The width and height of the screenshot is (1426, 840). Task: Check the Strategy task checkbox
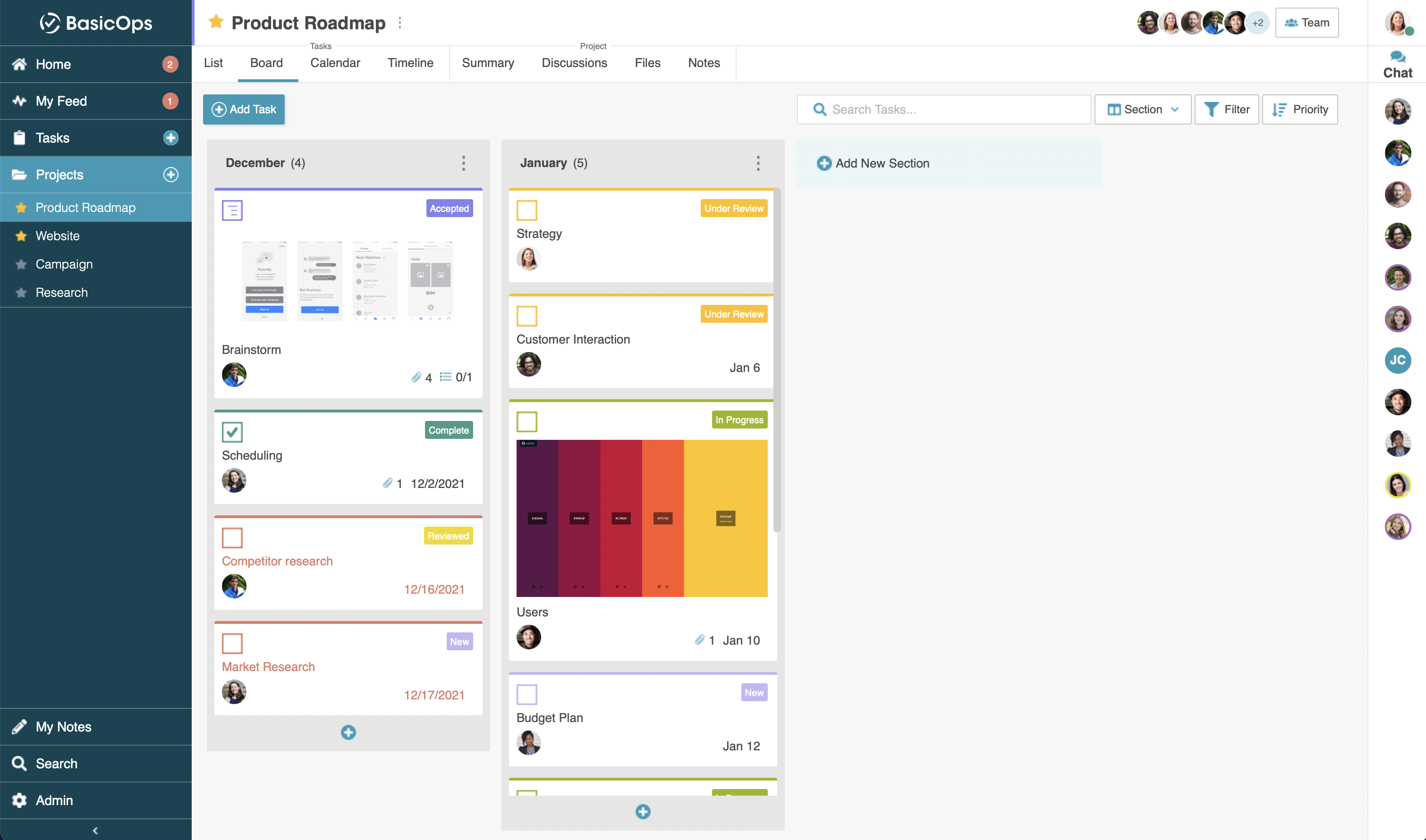click(x=526, y=210)
